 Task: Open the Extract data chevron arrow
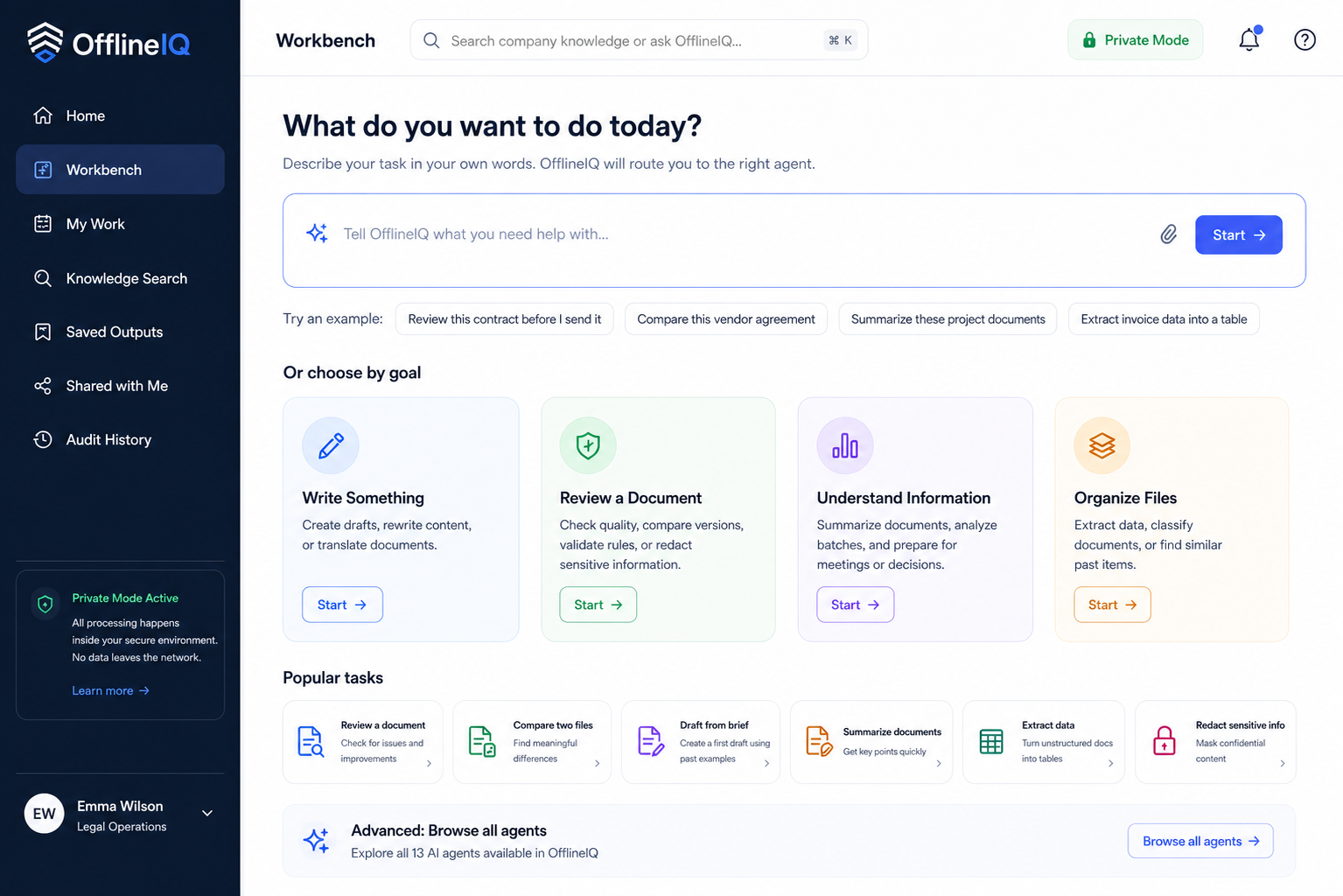[x=1111, y=763]
